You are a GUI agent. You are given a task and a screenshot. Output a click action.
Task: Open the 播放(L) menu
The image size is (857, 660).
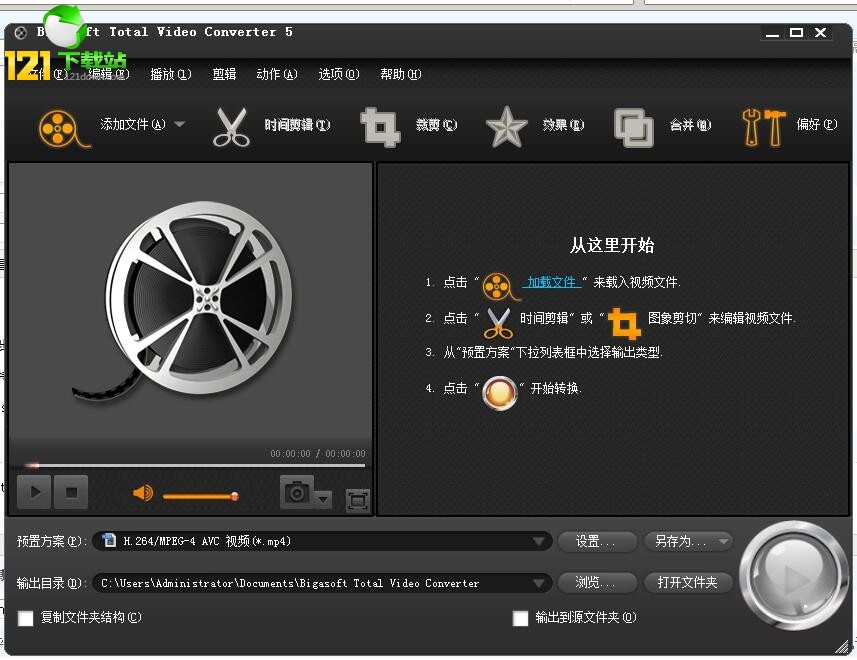click(171, 74)
